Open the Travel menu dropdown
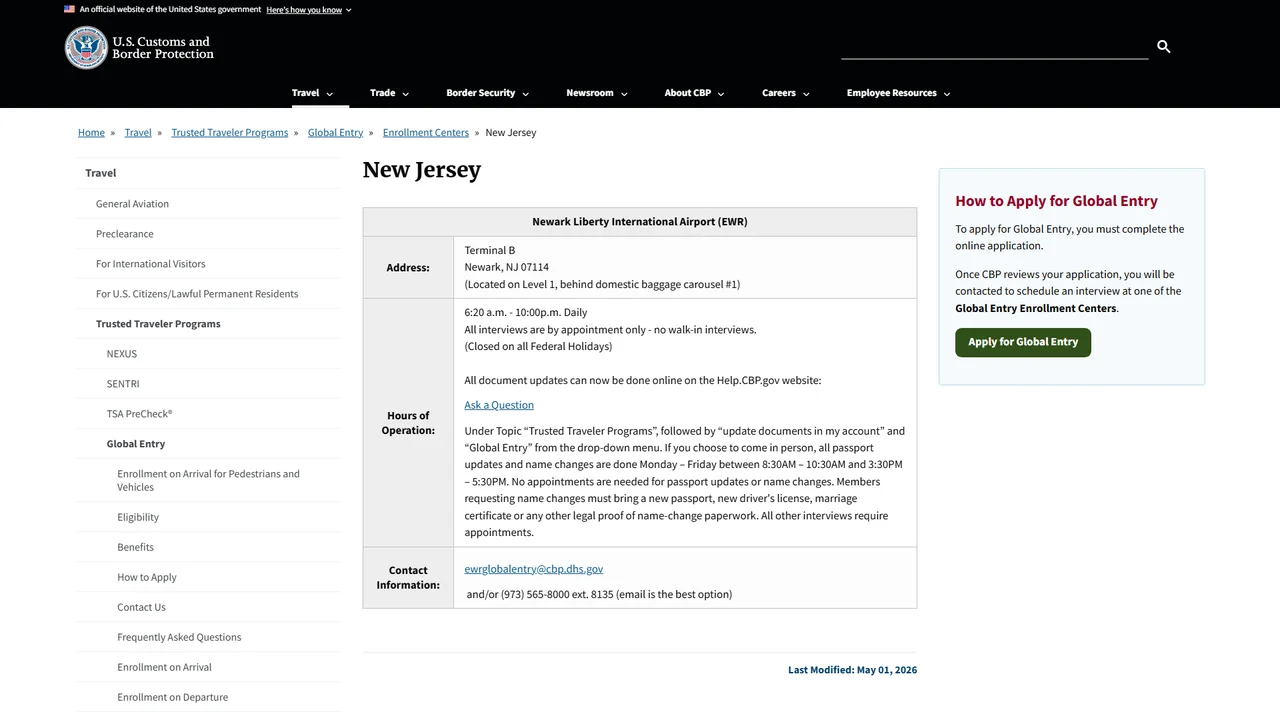This screenshot has height=720, width=1280. (312, 93)
